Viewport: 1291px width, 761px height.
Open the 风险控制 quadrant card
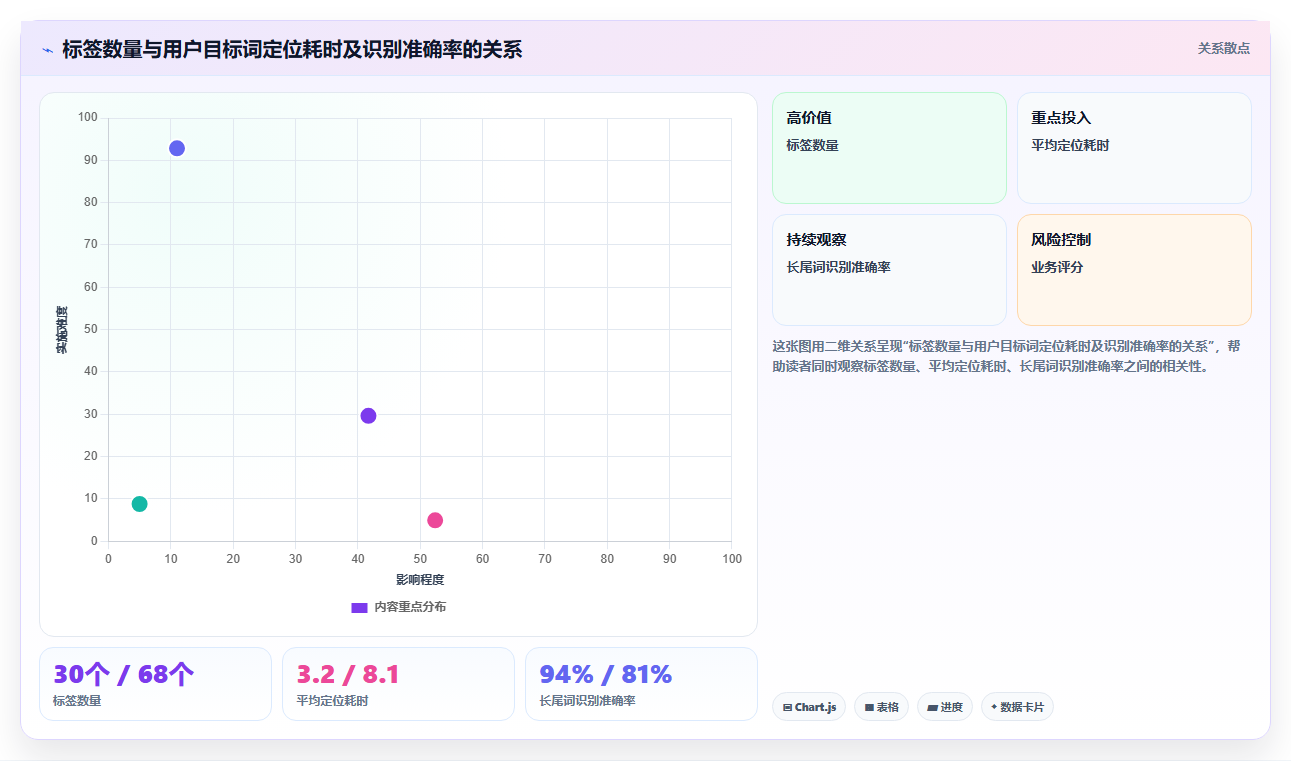1134,270
